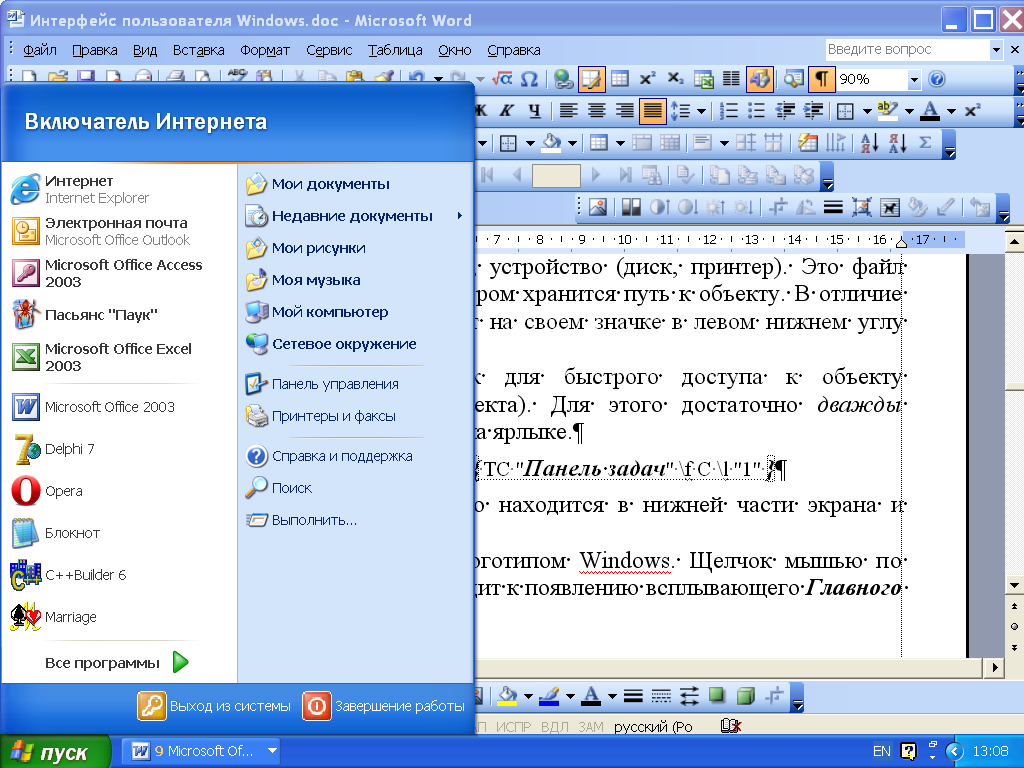The height and width of the screenshot is (768, 1024).
Task: Click EN language indicator in tray
Action: tap(882, 752)
